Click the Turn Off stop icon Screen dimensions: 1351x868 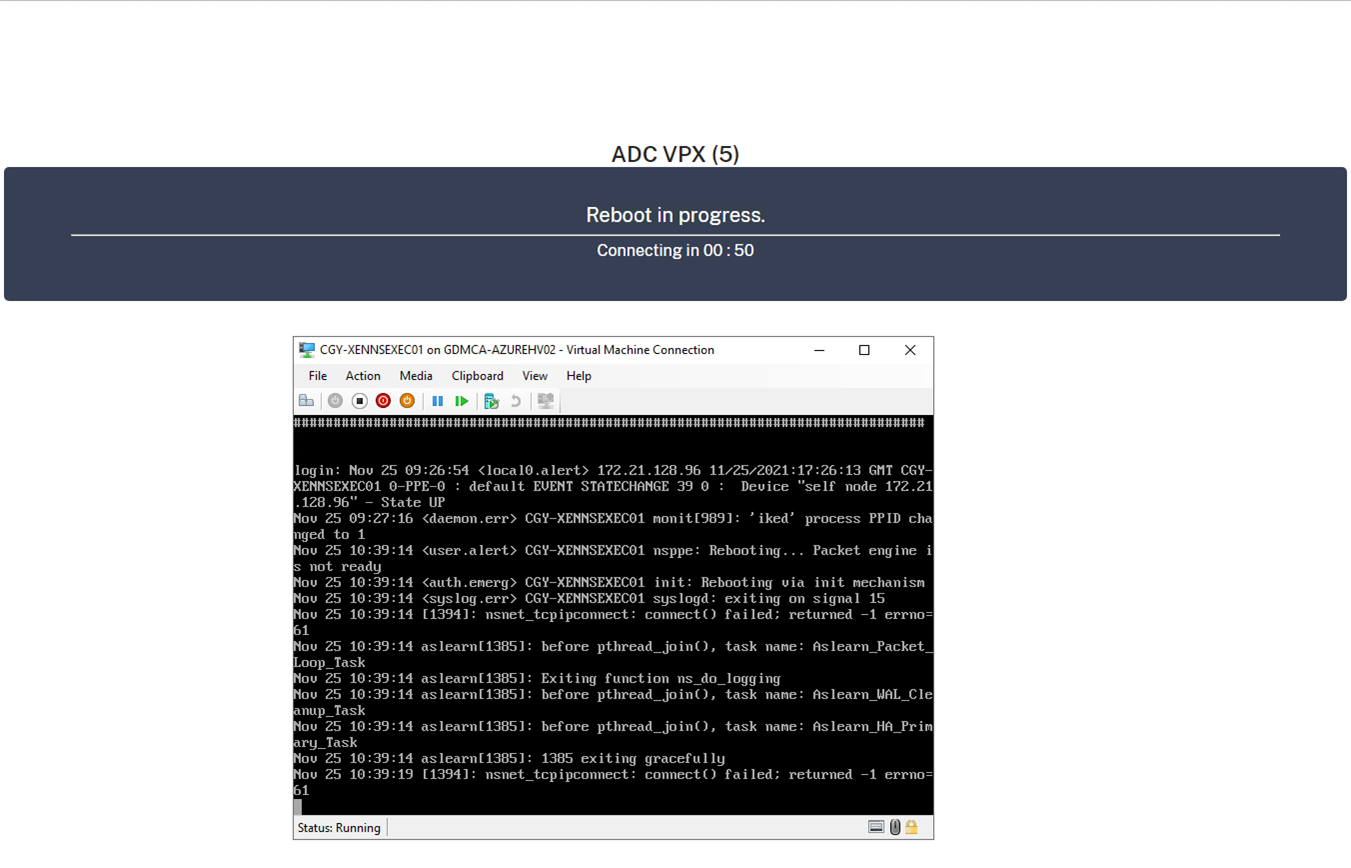tap(359, 401)
